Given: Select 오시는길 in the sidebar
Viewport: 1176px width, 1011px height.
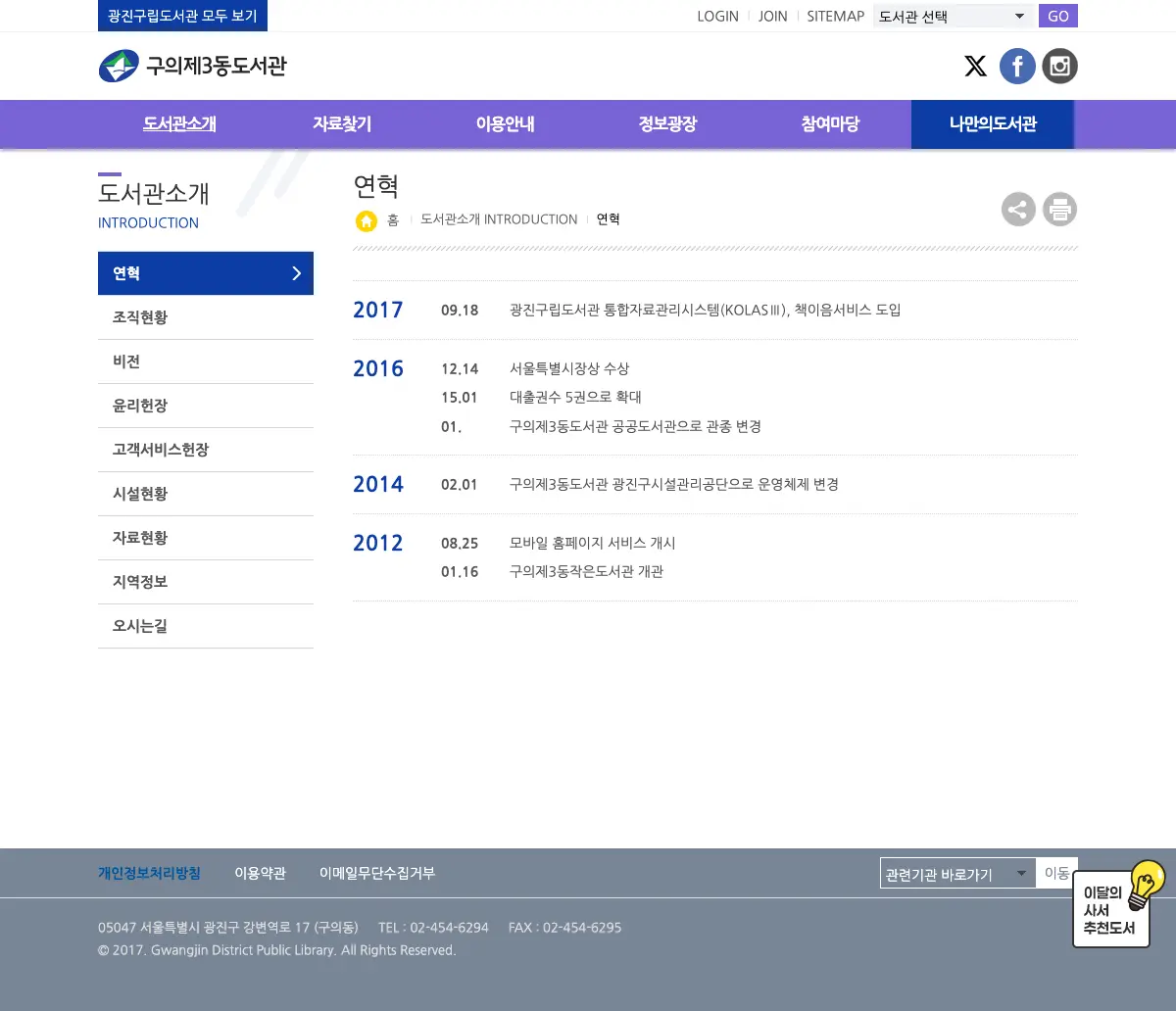Looking at the screenshot, I should pyautogui.click(x=206, y=626).
